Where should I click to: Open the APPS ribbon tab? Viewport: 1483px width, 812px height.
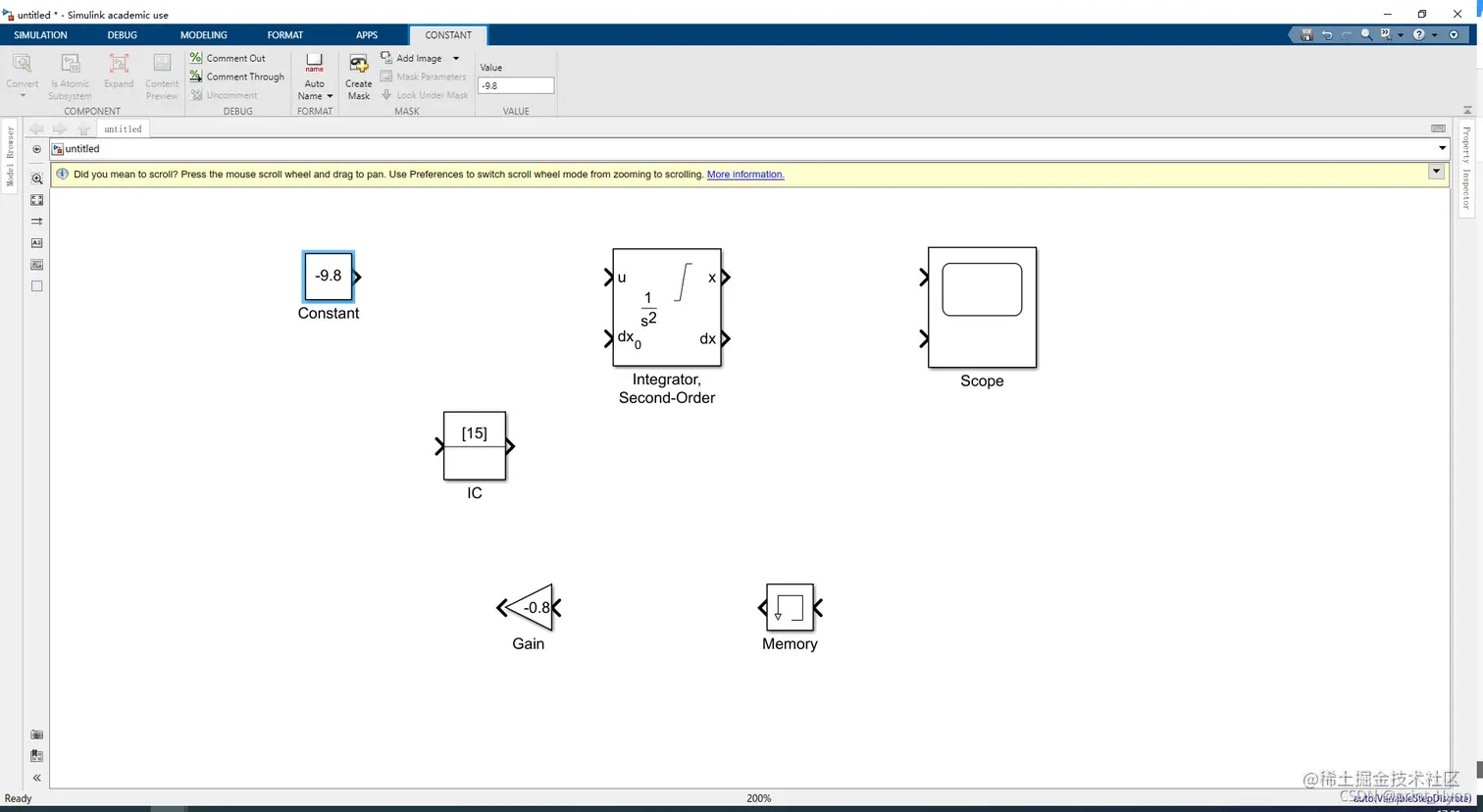[367, 35]
